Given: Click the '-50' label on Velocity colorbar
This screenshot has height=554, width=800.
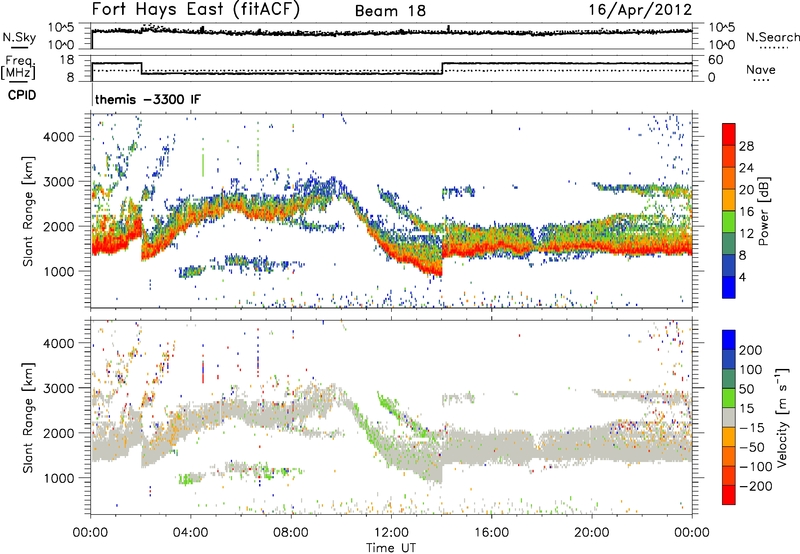Looking at the screenshot, I should [x=752, y=447].
